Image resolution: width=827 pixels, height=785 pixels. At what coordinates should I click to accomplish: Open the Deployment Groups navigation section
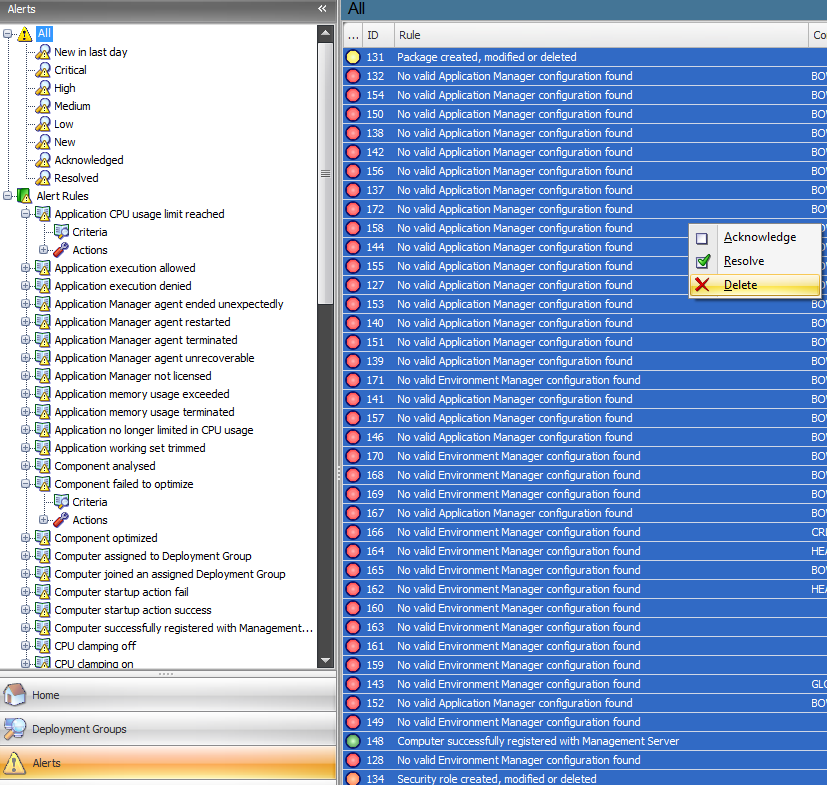(x=168, y=729)
